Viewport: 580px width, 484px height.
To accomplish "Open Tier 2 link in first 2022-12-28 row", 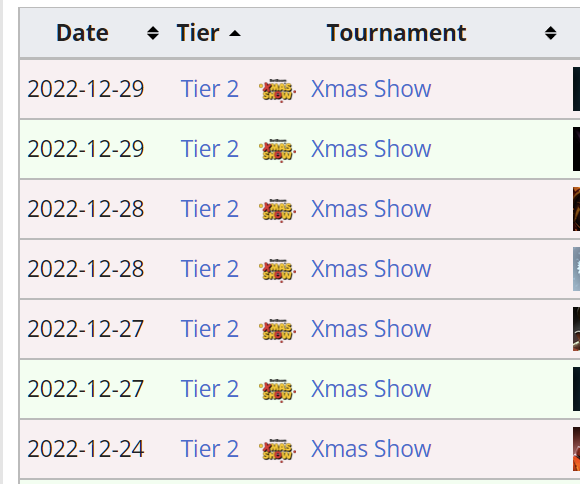I will 210,209.
